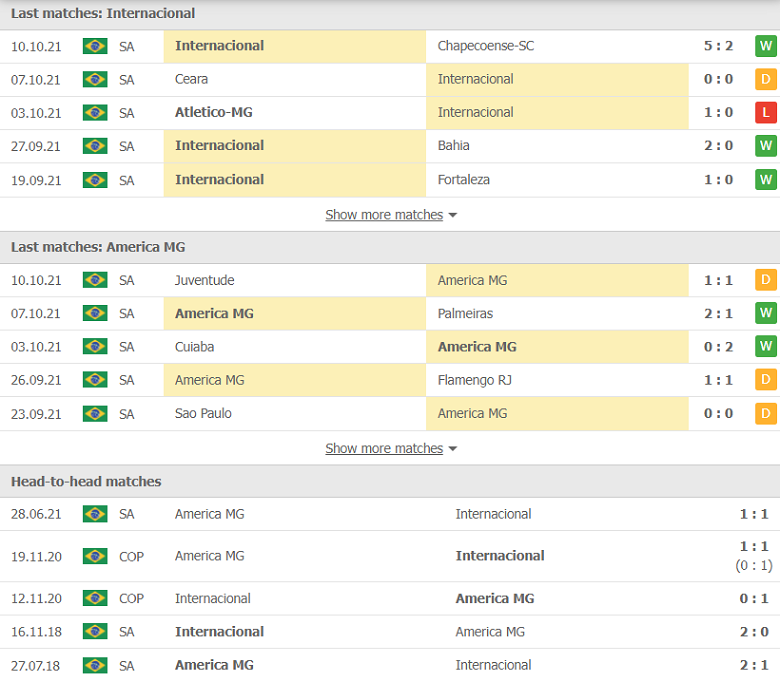This screenshot has height=682, width=780.
Task: Click 0 : 2 score of Cuiaba match
Action: [x=718, y=347]
